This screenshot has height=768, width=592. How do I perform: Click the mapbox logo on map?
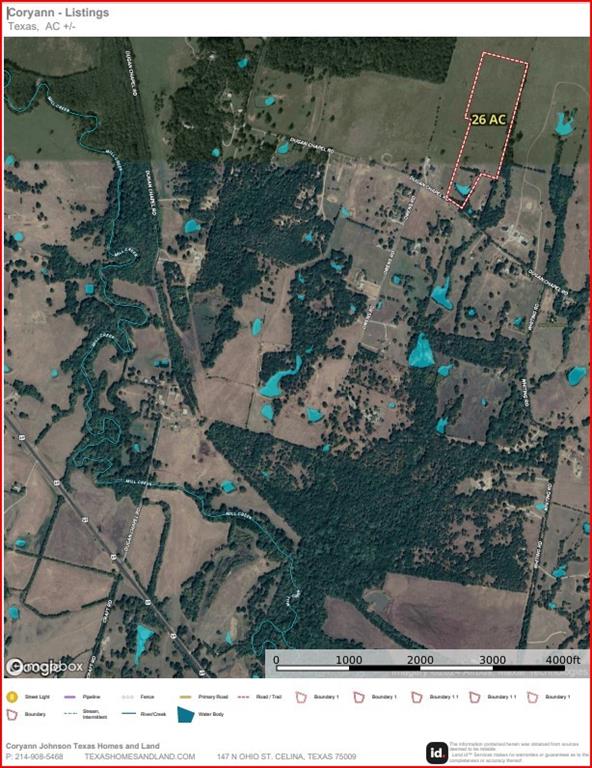(x=45, y=666)
